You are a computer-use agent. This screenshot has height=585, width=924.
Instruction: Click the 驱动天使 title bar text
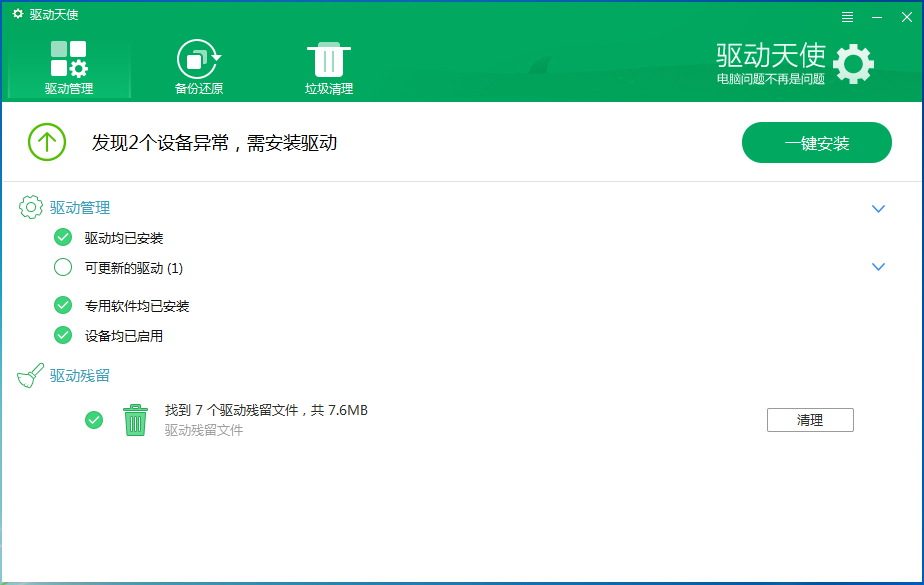[54, 15]
